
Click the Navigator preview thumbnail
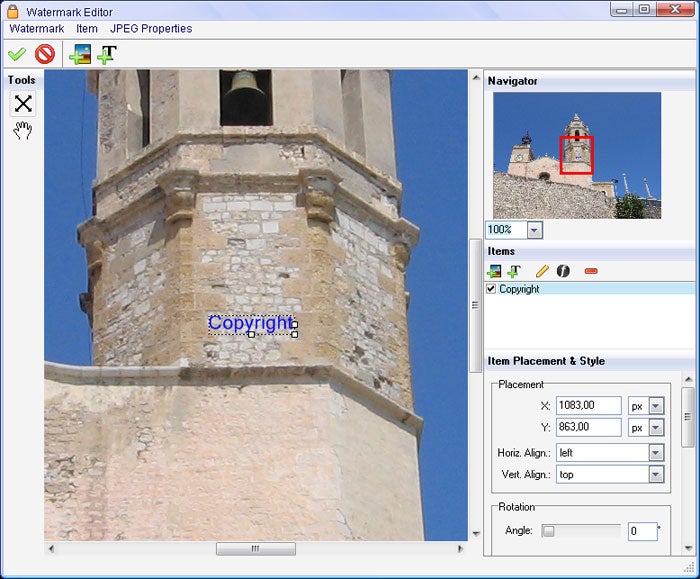[577, 155]
